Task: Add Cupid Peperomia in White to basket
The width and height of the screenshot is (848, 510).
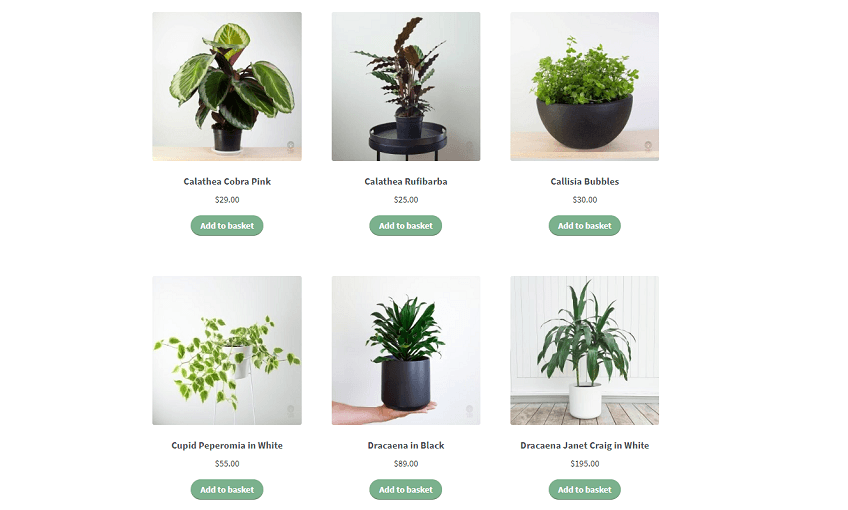Action: [227, 489]
